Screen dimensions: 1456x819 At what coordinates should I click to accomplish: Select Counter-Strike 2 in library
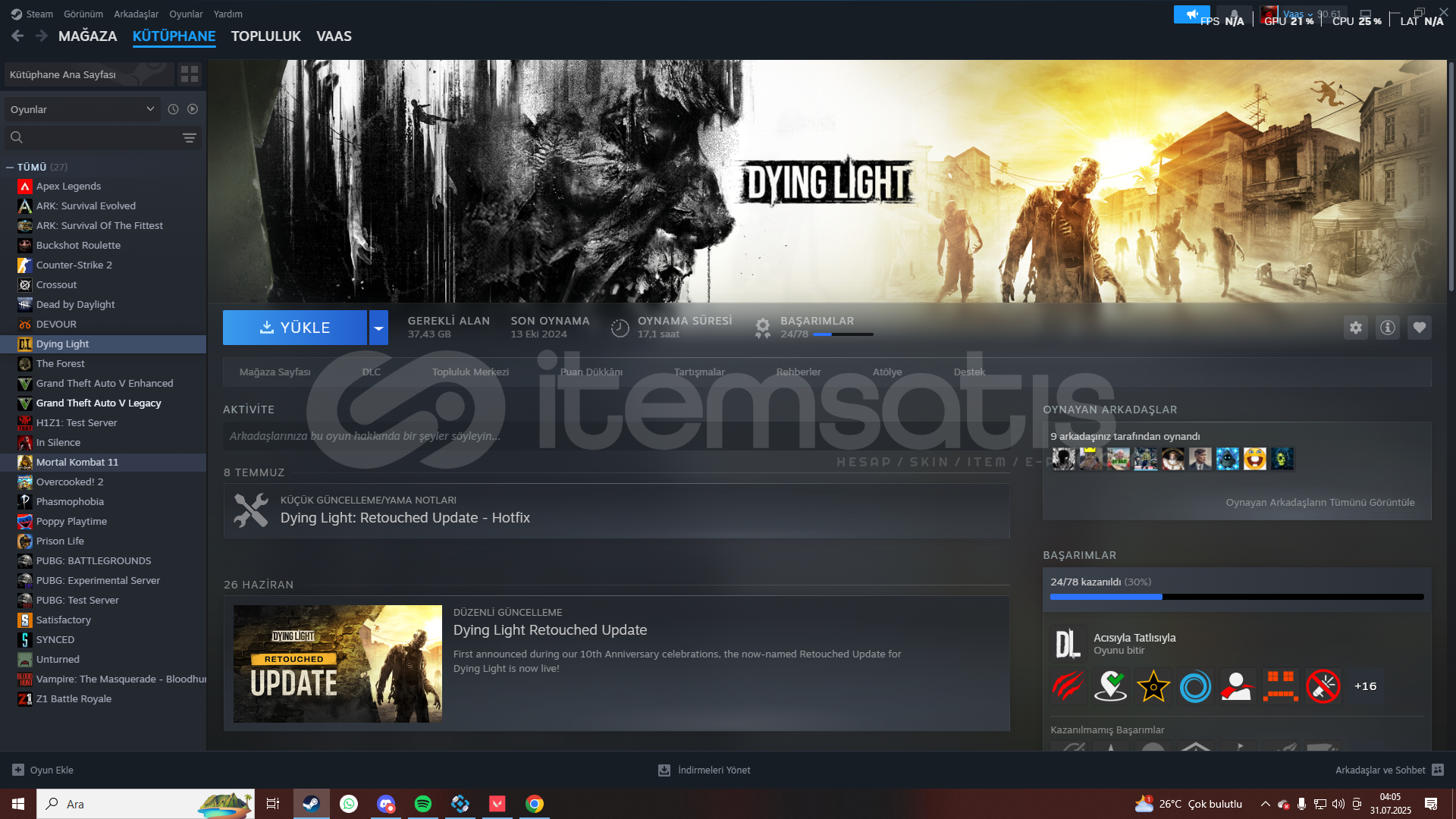click(103, 265)
